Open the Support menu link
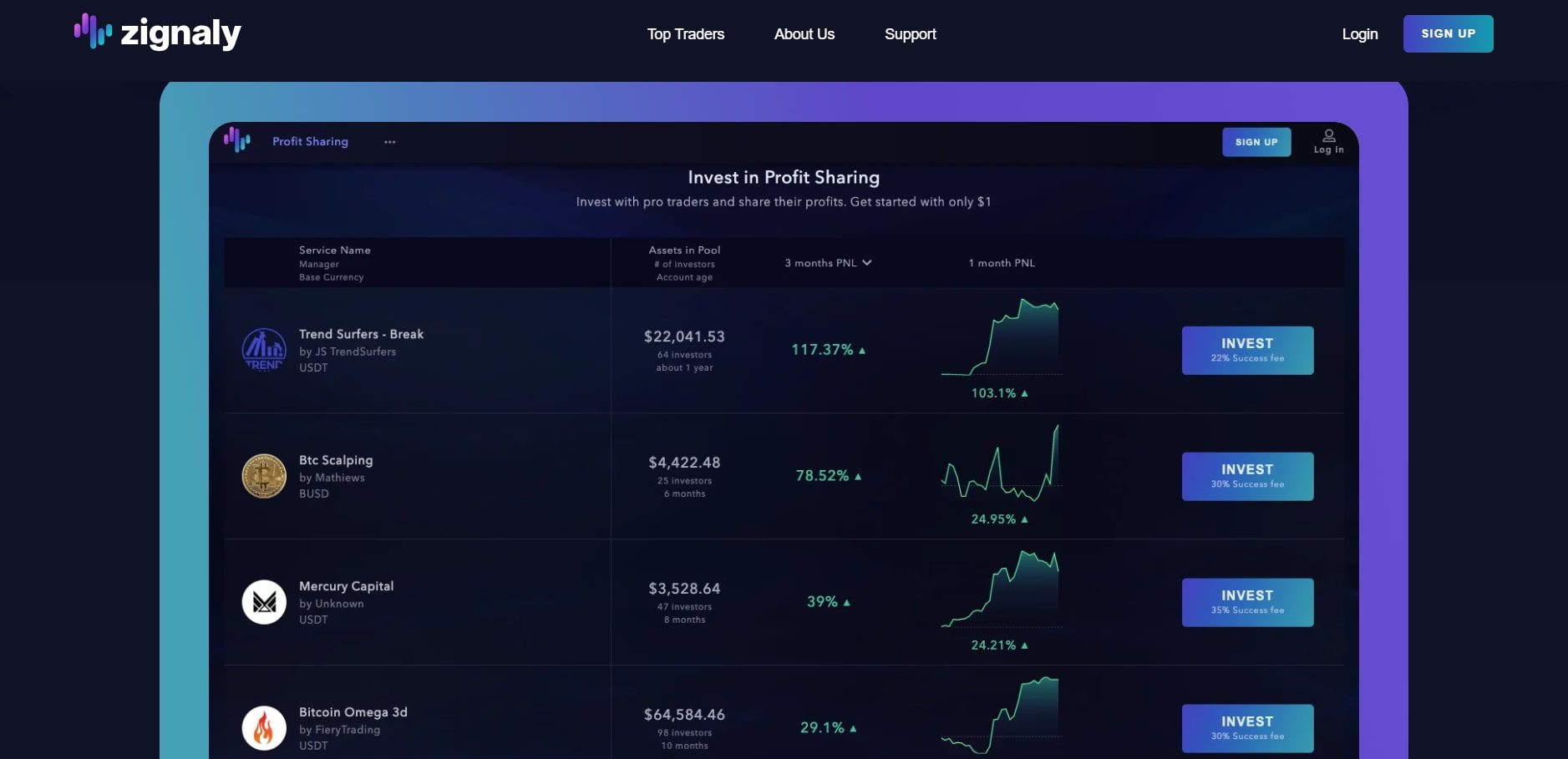1568x759 pixels. 910,34
